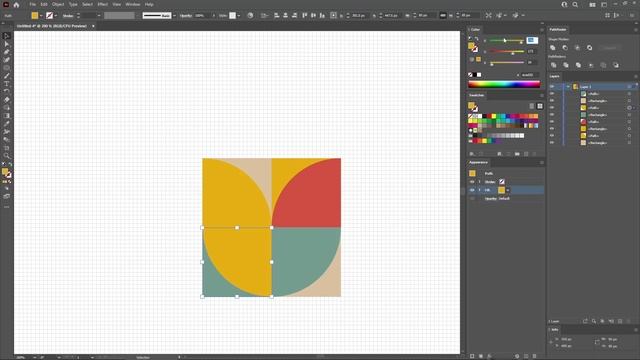640x360 pixels.
Task: Select the Eyedropper tool
Action: click(x=7, y=124)
